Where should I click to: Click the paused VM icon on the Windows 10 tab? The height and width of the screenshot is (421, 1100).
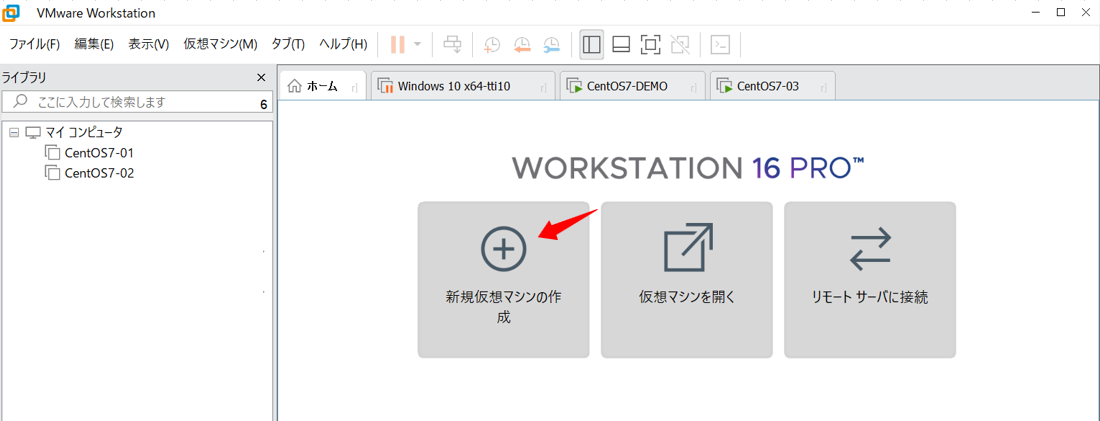385,86
